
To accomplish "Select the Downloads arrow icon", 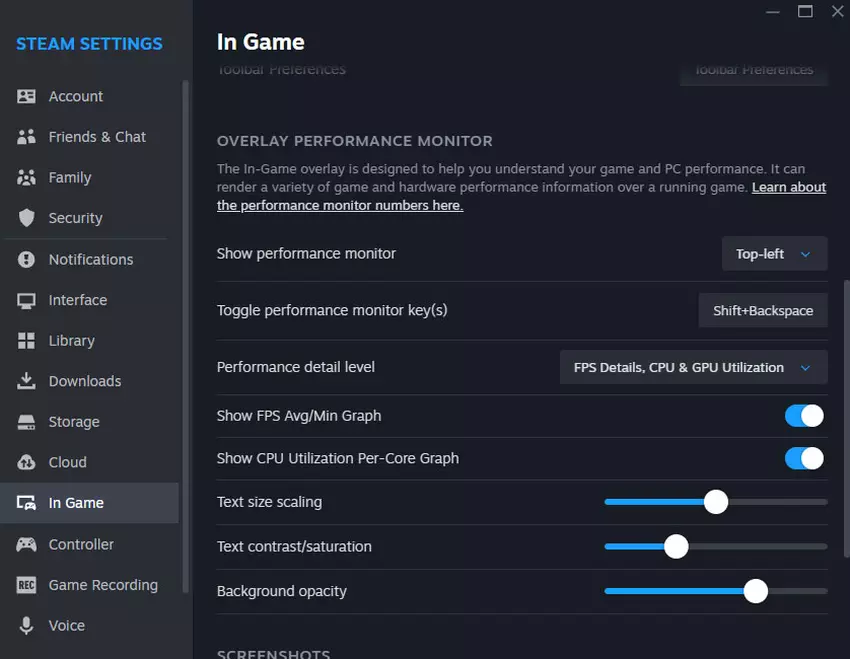I will coord(28,381).
